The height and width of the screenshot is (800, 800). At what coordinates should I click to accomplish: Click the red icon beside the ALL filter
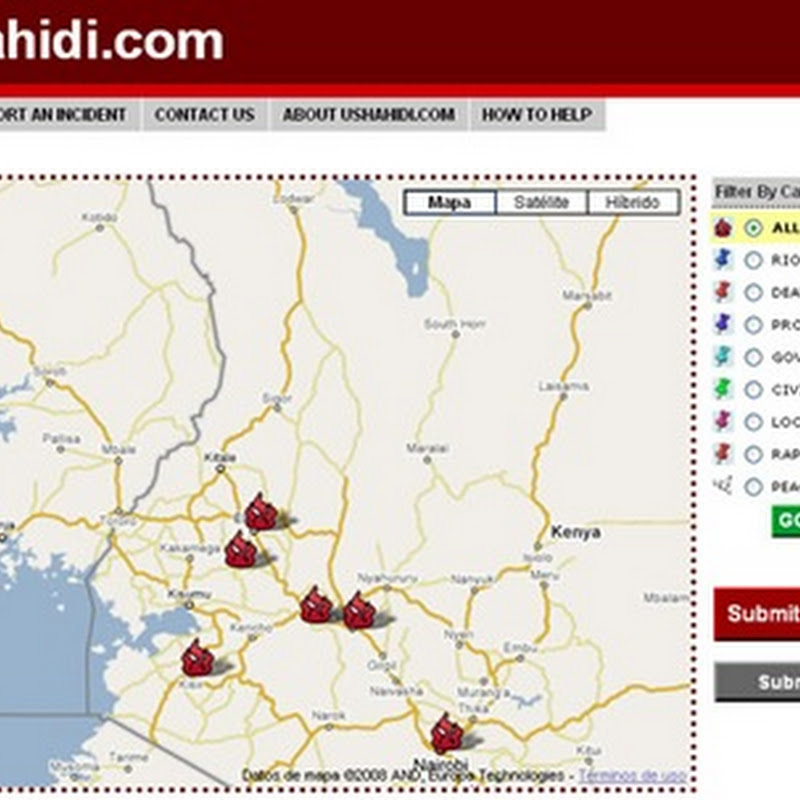point(723,228)
